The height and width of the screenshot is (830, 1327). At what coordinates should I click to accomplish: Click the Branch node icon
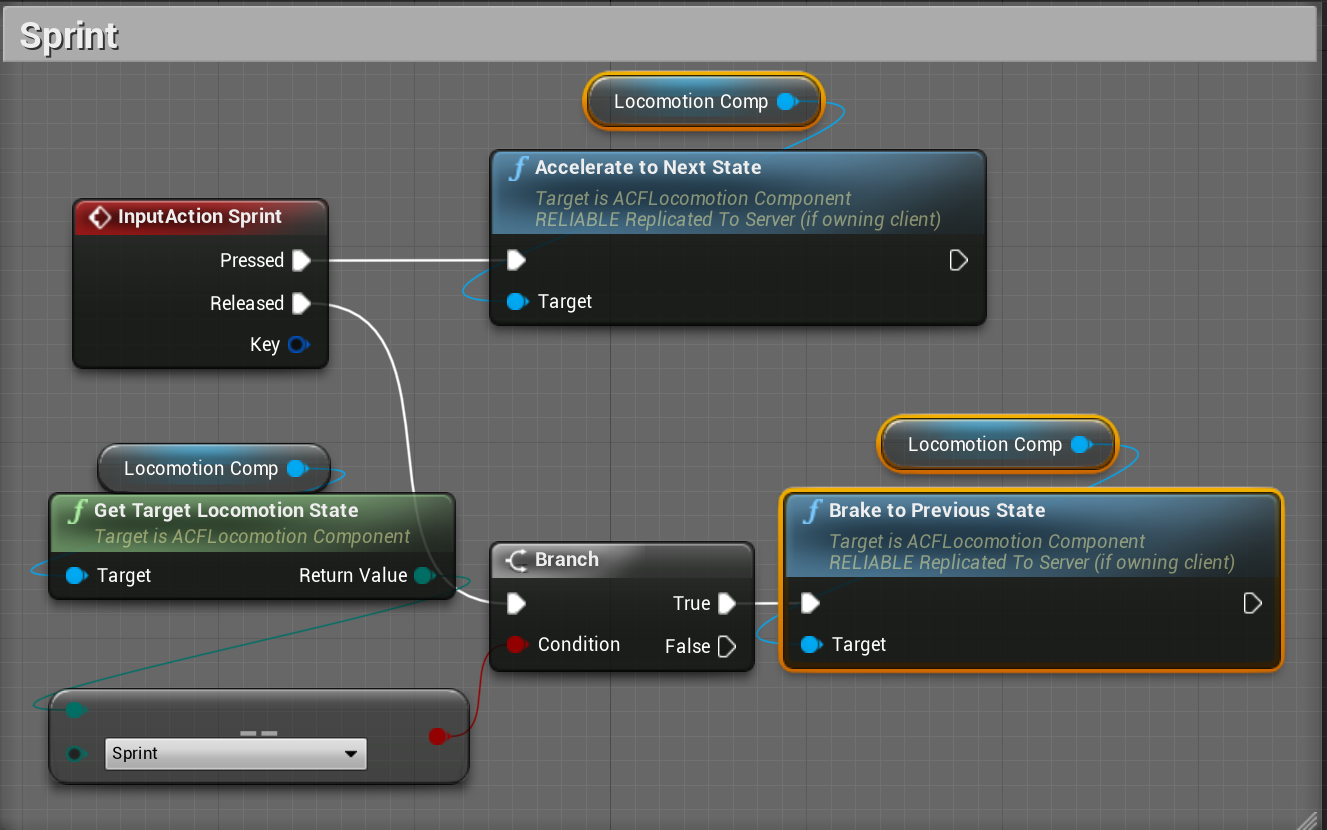coord(517,560)
